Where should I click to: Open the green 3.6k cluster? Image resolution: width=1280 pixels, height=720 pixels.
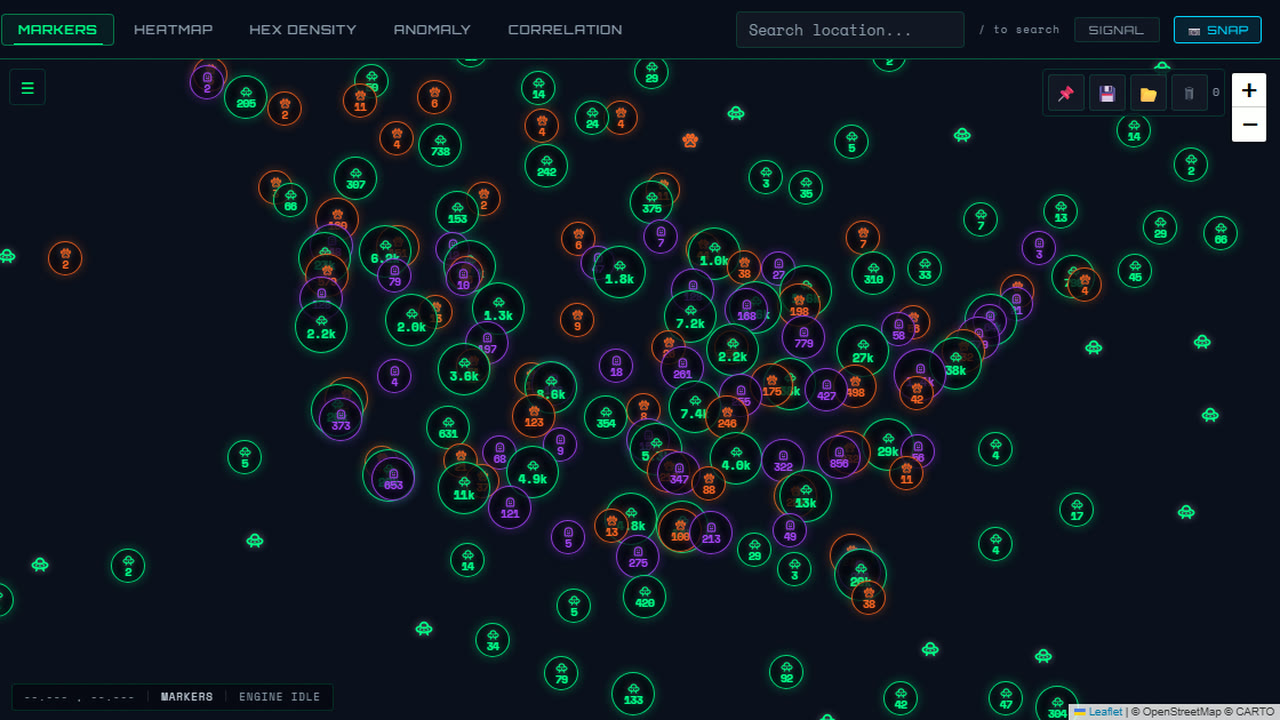(464, 370)
